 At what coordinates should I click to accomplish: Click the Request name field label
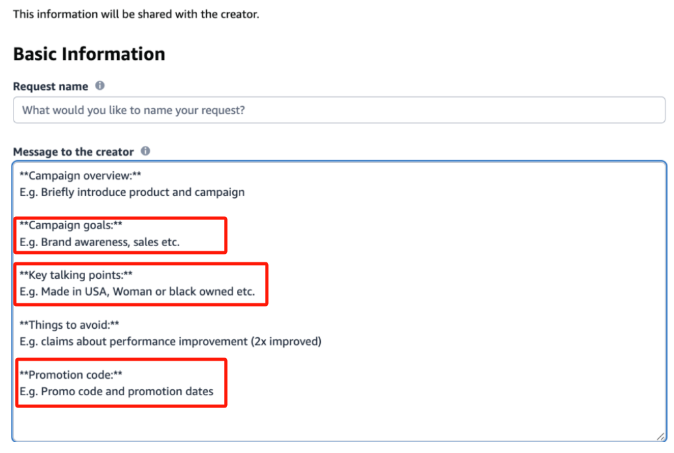[x=50, y=86]
